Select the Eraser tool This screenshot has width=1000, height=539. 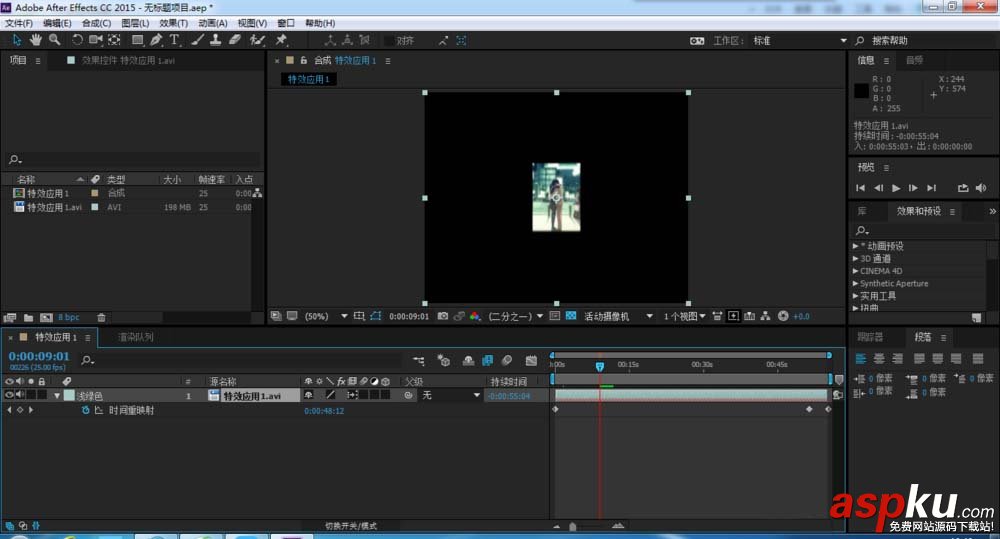[235, 40]
